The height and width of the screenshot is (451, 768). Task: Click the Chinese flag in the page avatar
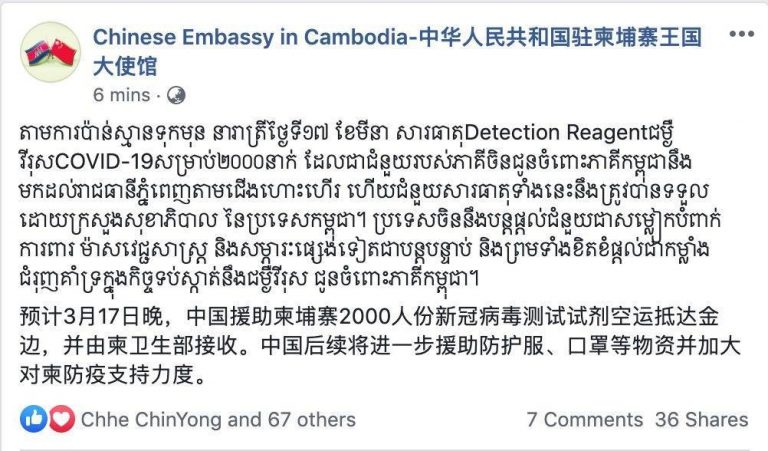click(64, 52)
